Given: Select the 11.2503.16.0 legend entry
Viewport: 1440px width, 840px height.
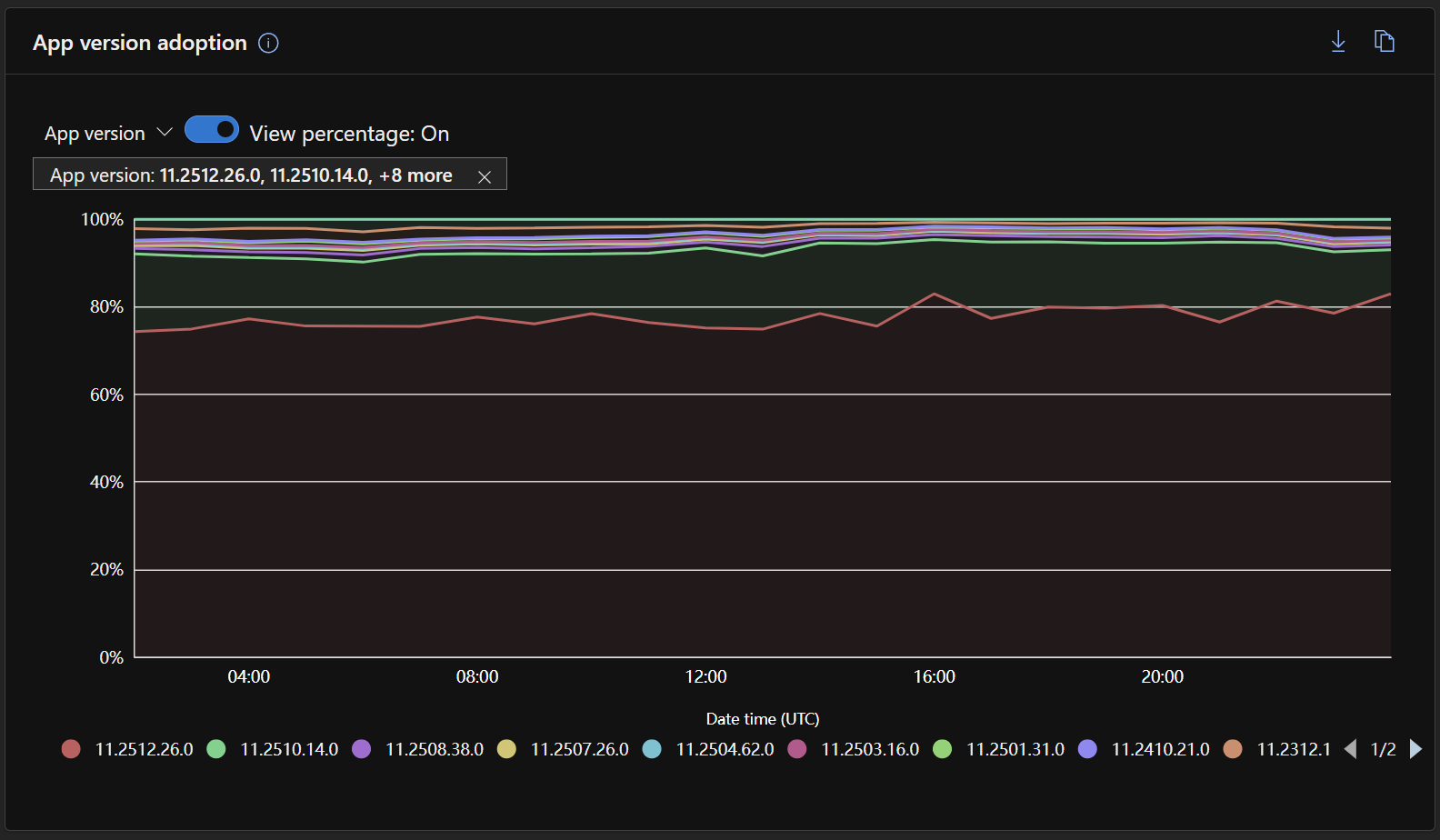Looking at the screenshot, I should click(854, 749).
